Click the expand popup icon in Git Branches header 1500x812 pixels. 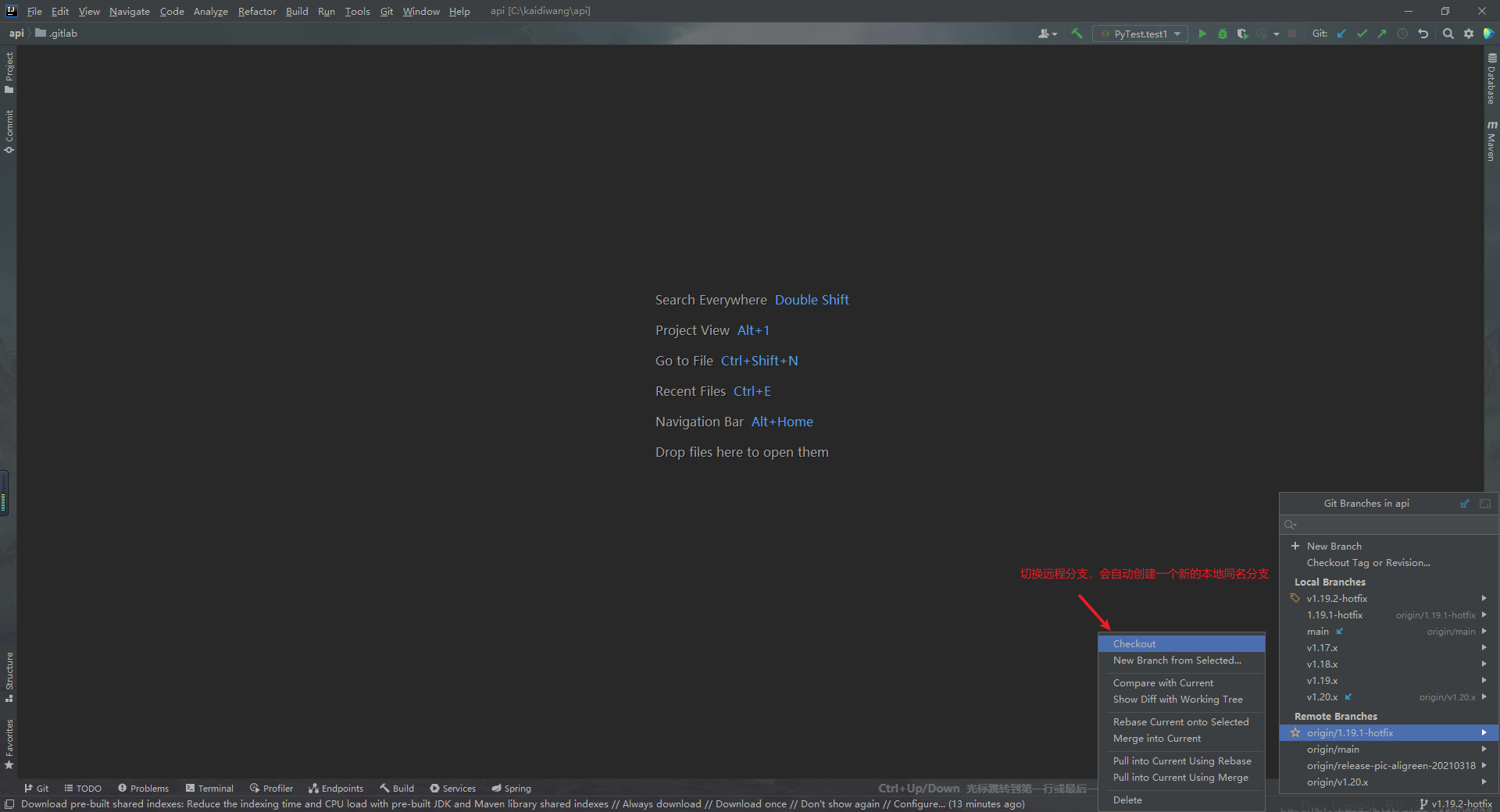coord(1485,504)
